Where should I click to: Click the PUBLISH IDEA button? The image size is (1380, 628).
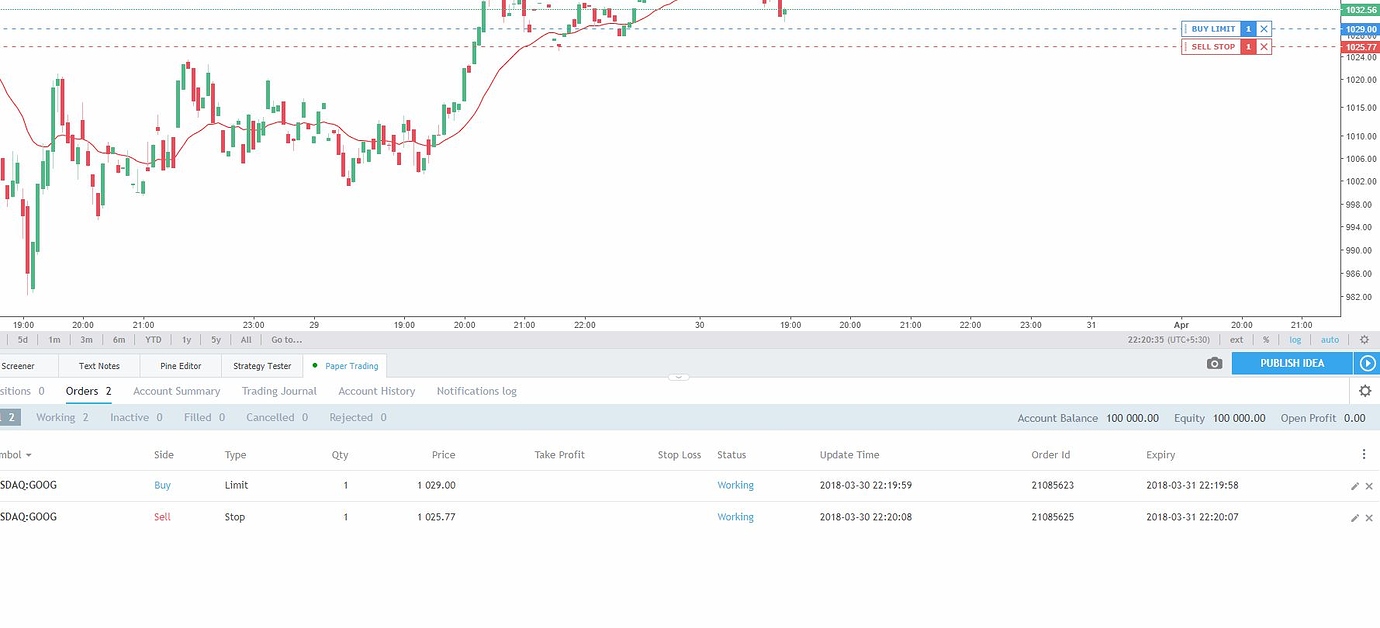(1291, 364)
